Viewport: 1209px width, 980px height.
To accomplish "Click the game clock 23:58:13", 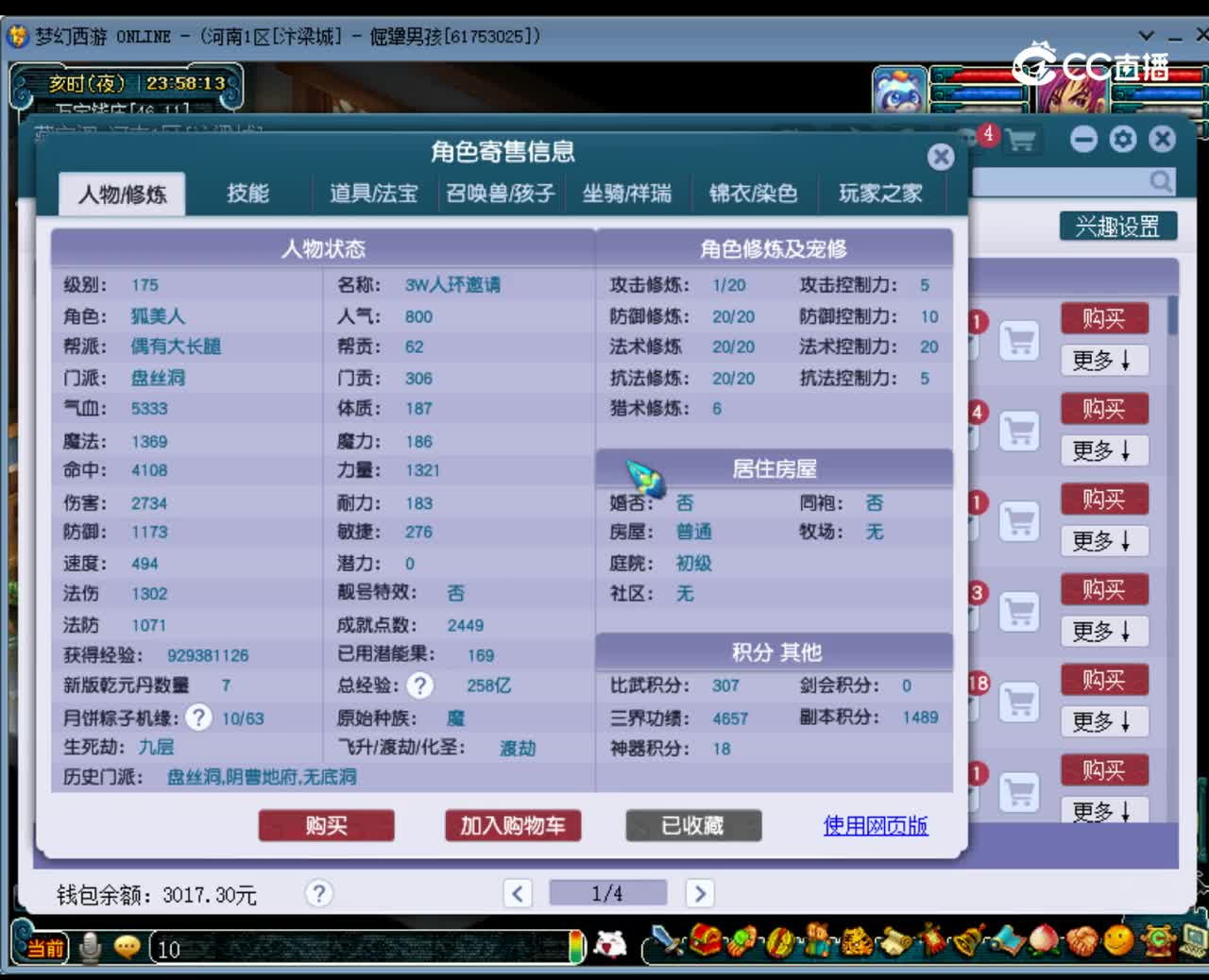I will point(185,83).
